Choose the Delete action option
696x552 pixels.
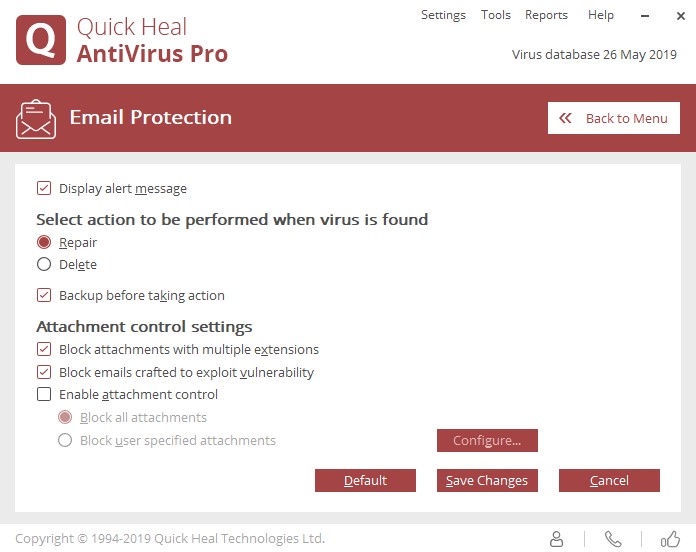click(44, 265)
